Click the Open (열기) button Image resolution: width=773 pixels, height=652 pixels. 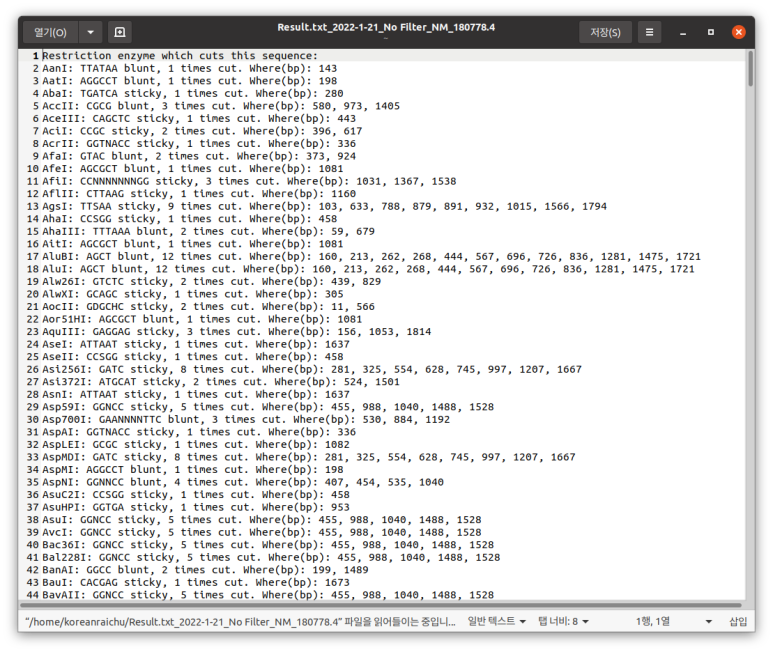51,33
